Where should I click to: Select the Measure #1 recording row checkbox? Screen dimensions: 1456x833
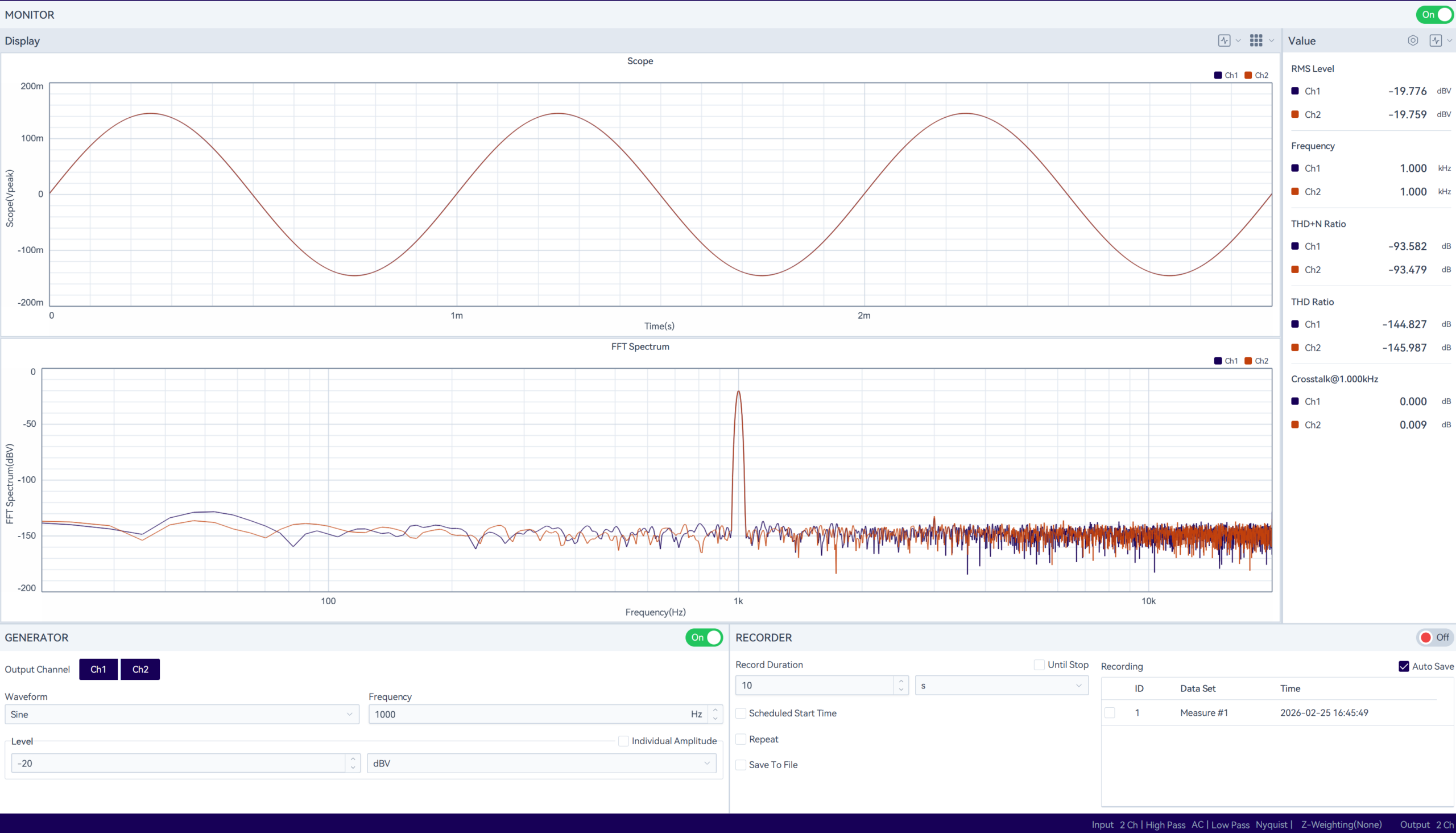click(1110, 713)
